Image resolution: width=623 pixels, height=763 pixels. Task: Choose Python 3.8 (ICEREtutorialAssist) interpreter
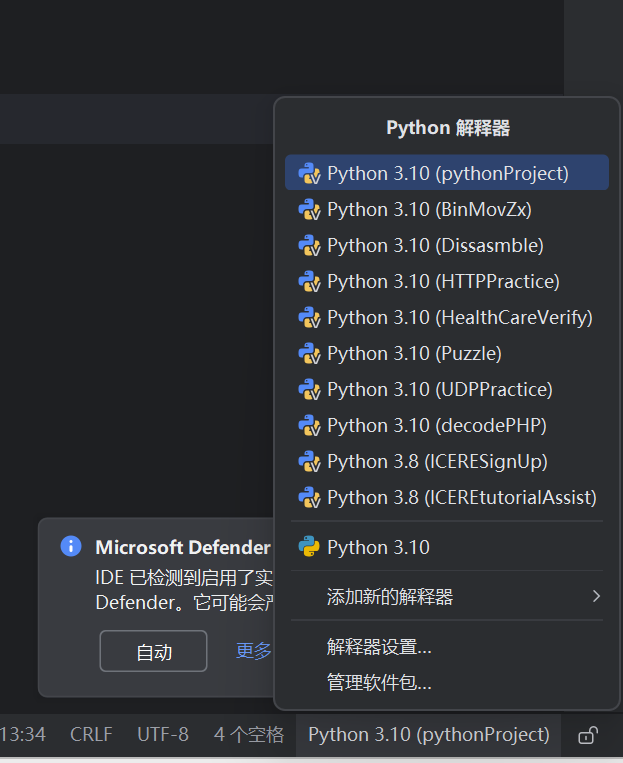pyautogui.click(x=461, y=497)
